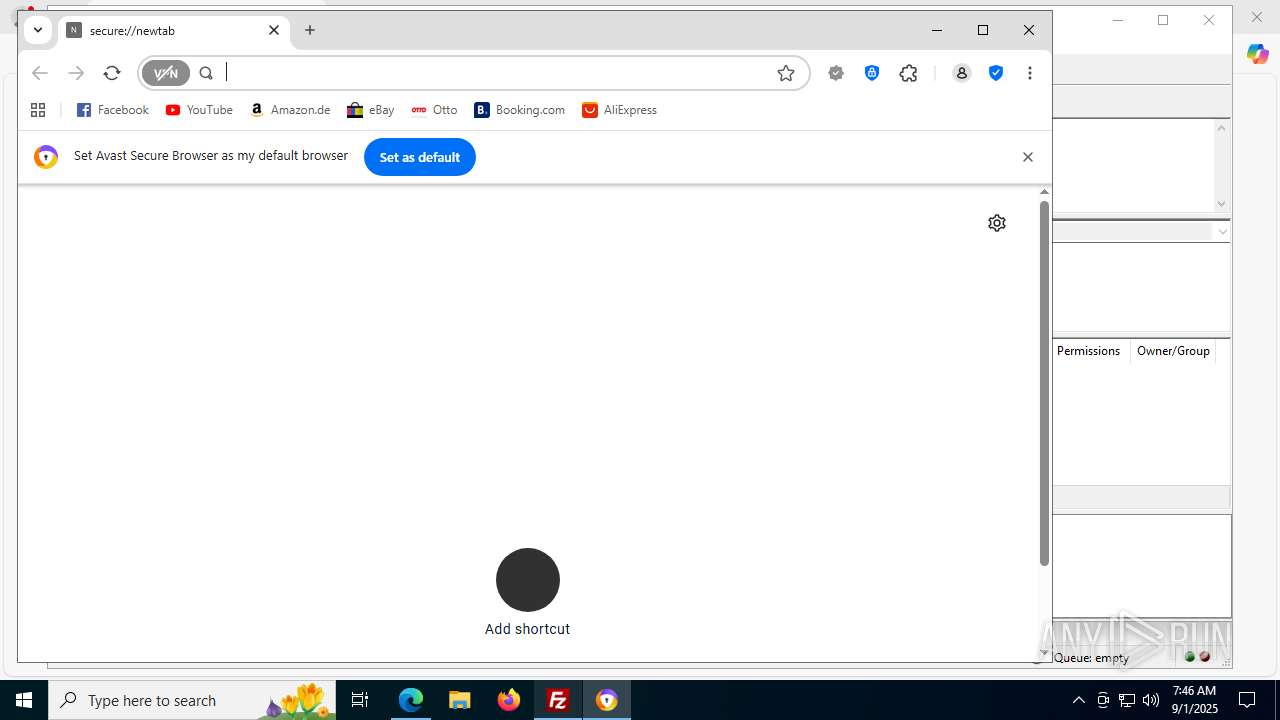The width and height of the screenshot is (1280, 720).
Task: Click the search magnifier icon in address bar
Action: (206, 73)
